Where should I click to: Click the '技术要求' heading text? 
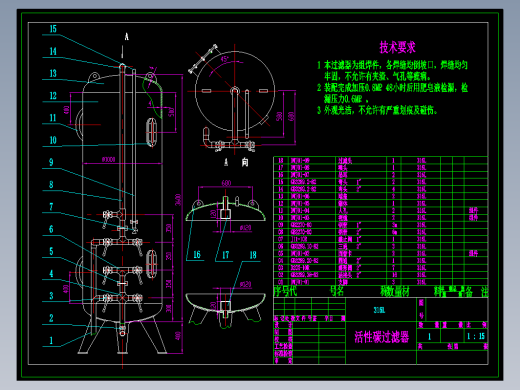pos(397,47)
